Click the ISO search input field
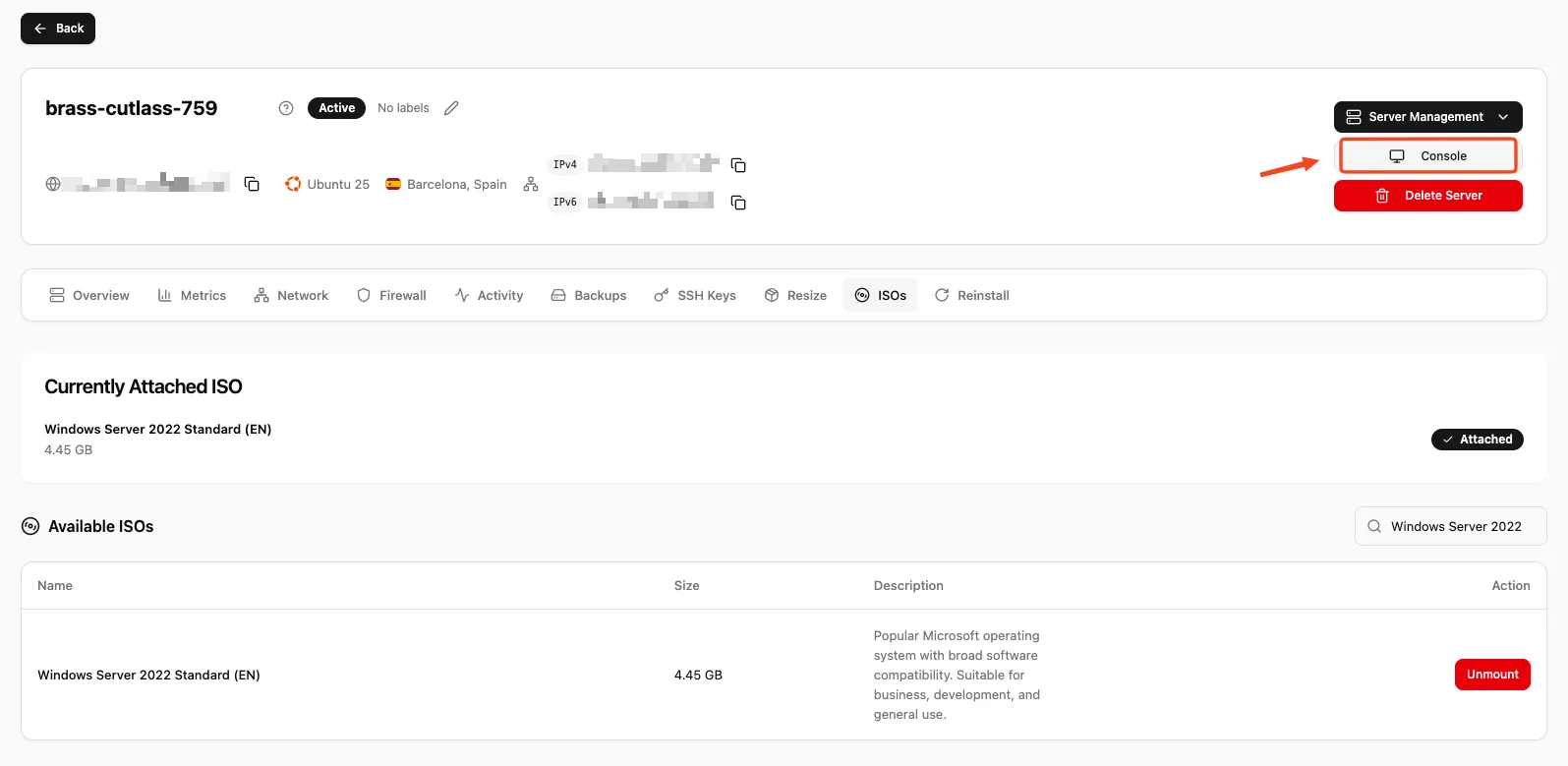Screen dimensions: 1568x766 pos(1450,526)
